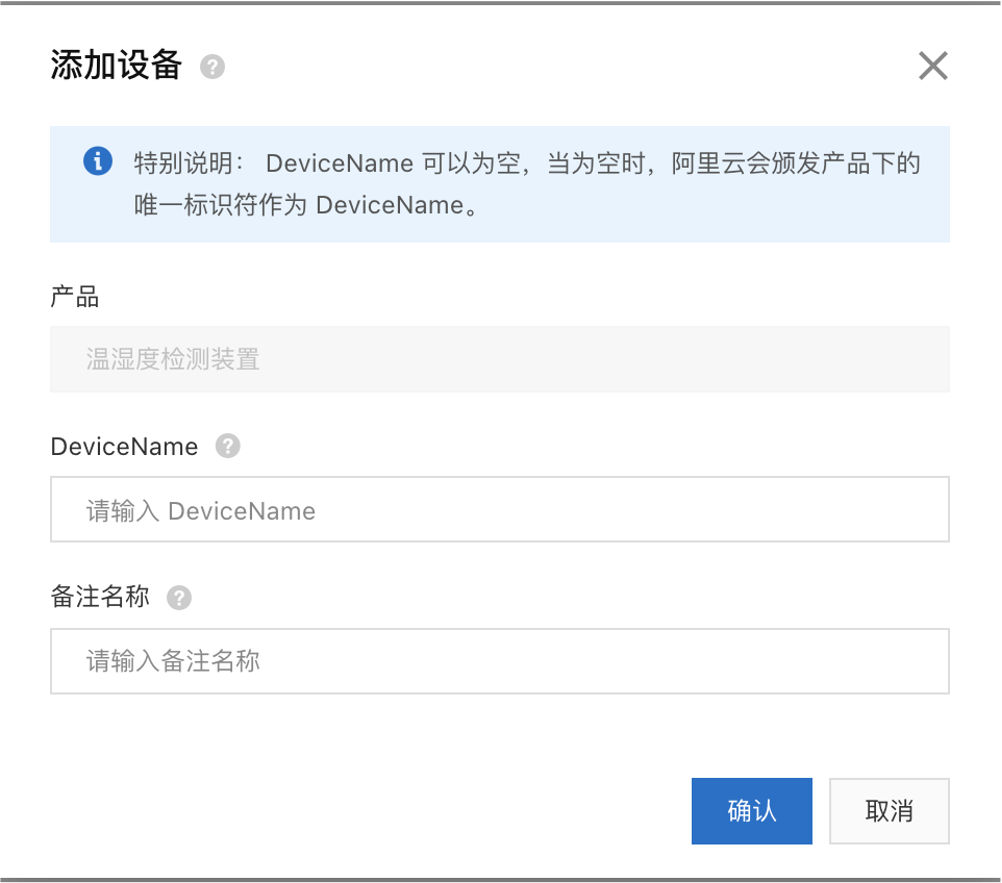Click the 取消 button
Image resolution: width=1002 pixels, height=883 pixels.
tap(889, 811)
